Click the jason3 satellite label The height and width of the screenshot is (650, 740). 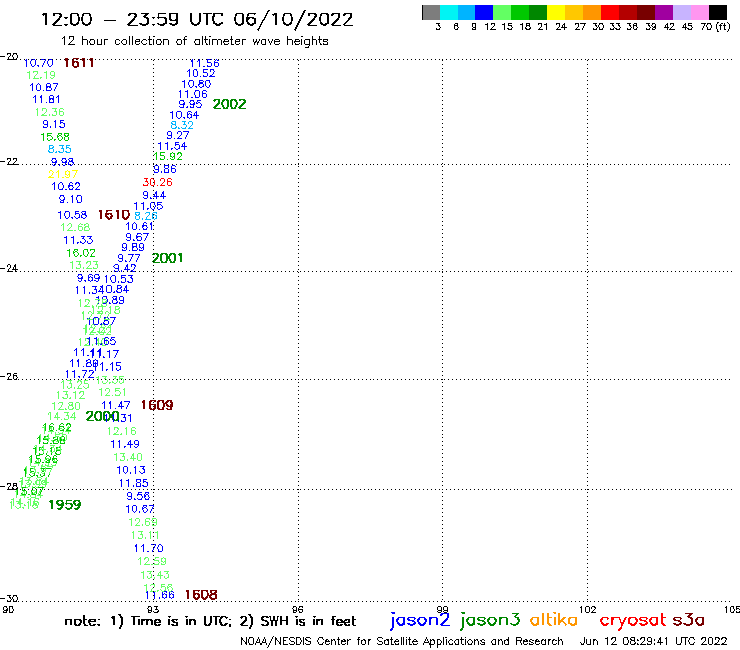(490, 620)
